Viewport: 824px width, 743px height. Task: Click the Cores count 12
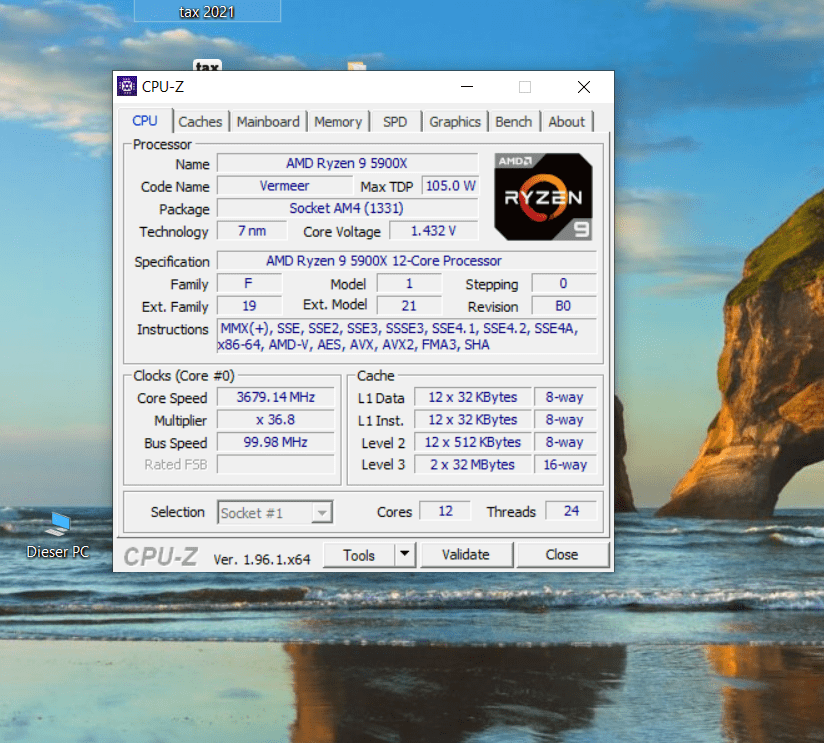coord(446,511)
